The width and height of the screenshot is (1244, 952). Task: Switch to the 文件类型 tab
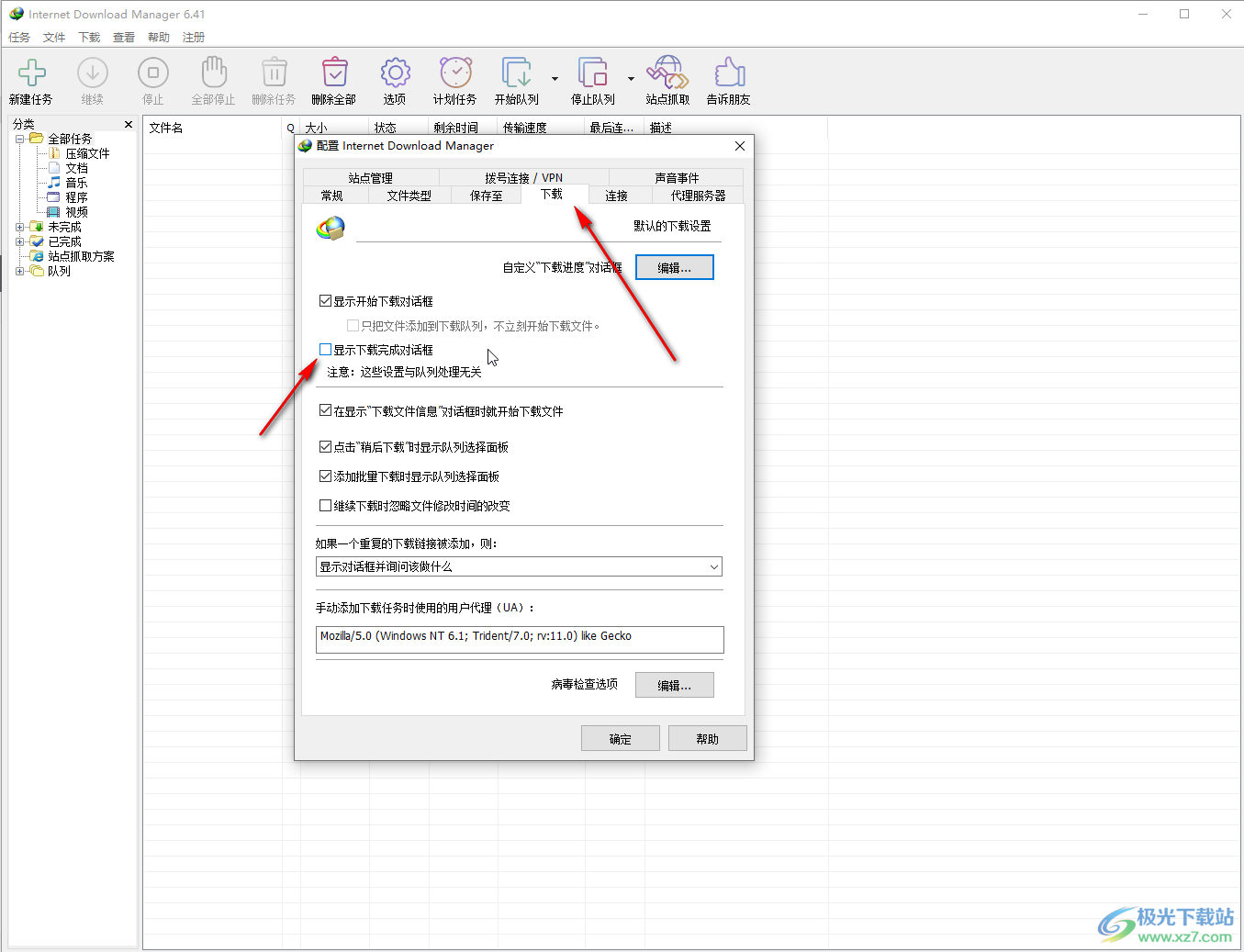(x=409, y=196)
